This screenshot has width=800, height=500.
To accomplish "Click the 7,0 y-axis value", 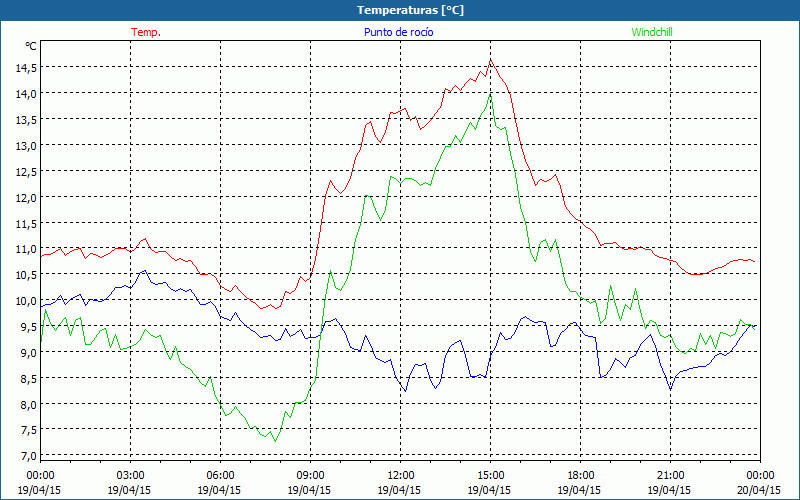I will [28, 456].
